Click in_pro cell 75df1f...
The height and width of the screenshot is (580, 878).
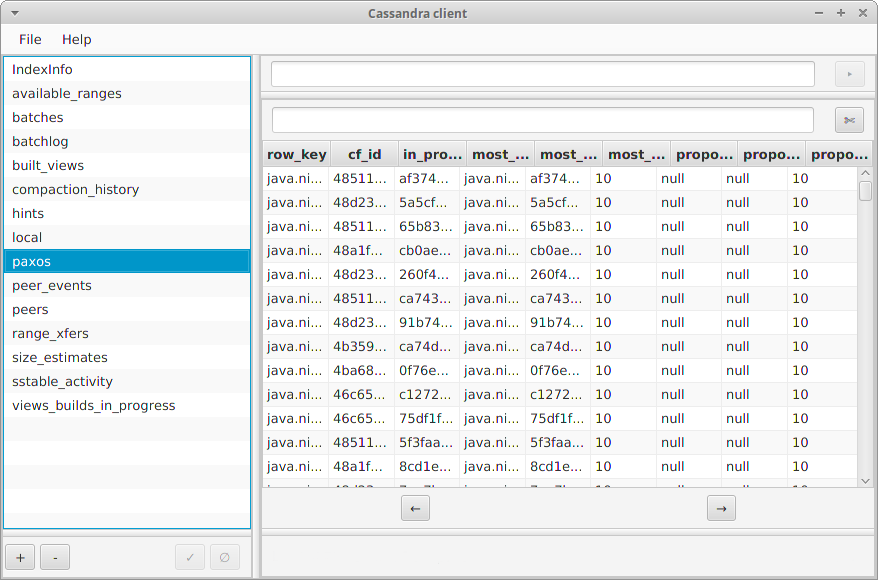[x=427, y=419]
